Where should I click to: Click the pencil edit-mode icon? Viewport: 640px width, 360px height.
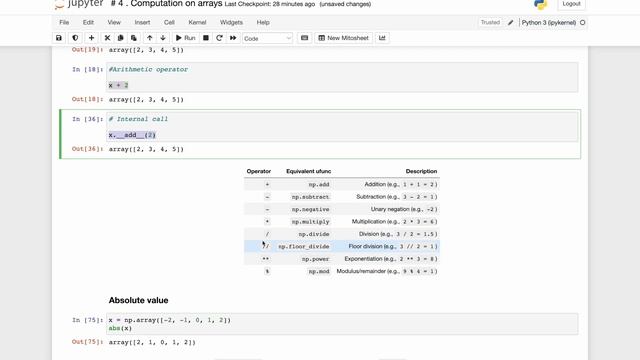[511, 22]
